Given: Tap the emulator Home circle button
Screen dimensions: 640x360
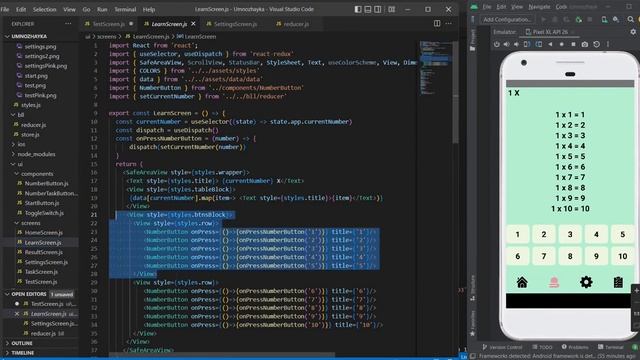Looking at the screenshot, I should [x=562, y=44].
